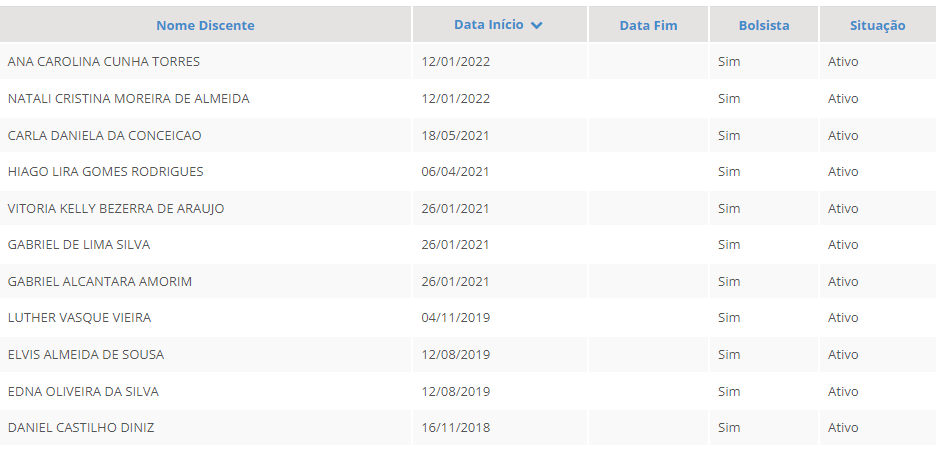
Task: Click on Daniel Castilho Diniz
Action: click(x=81, y=428)
